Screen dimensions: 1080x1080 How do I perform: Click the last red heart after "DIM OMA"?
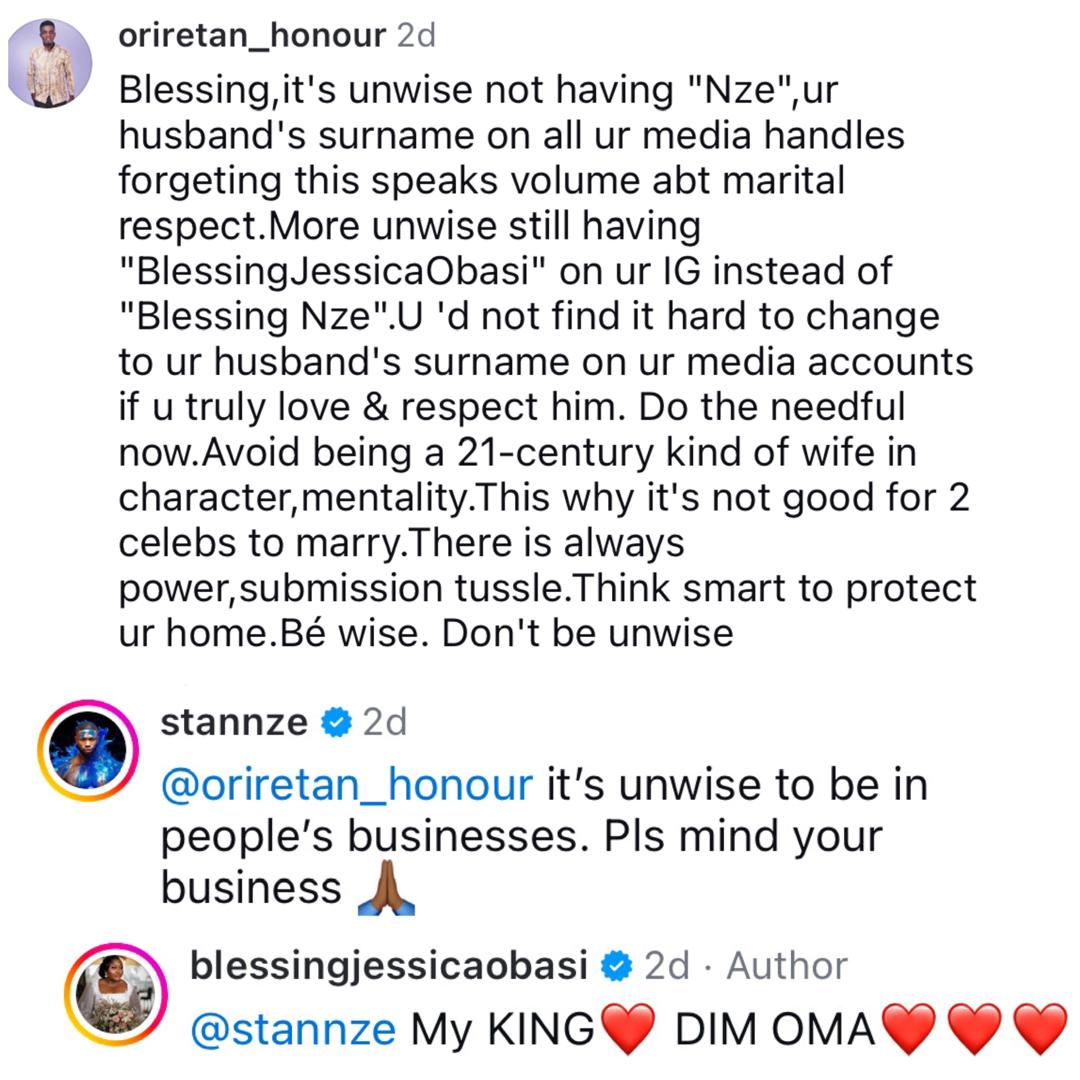[x=1040, y=1030]
